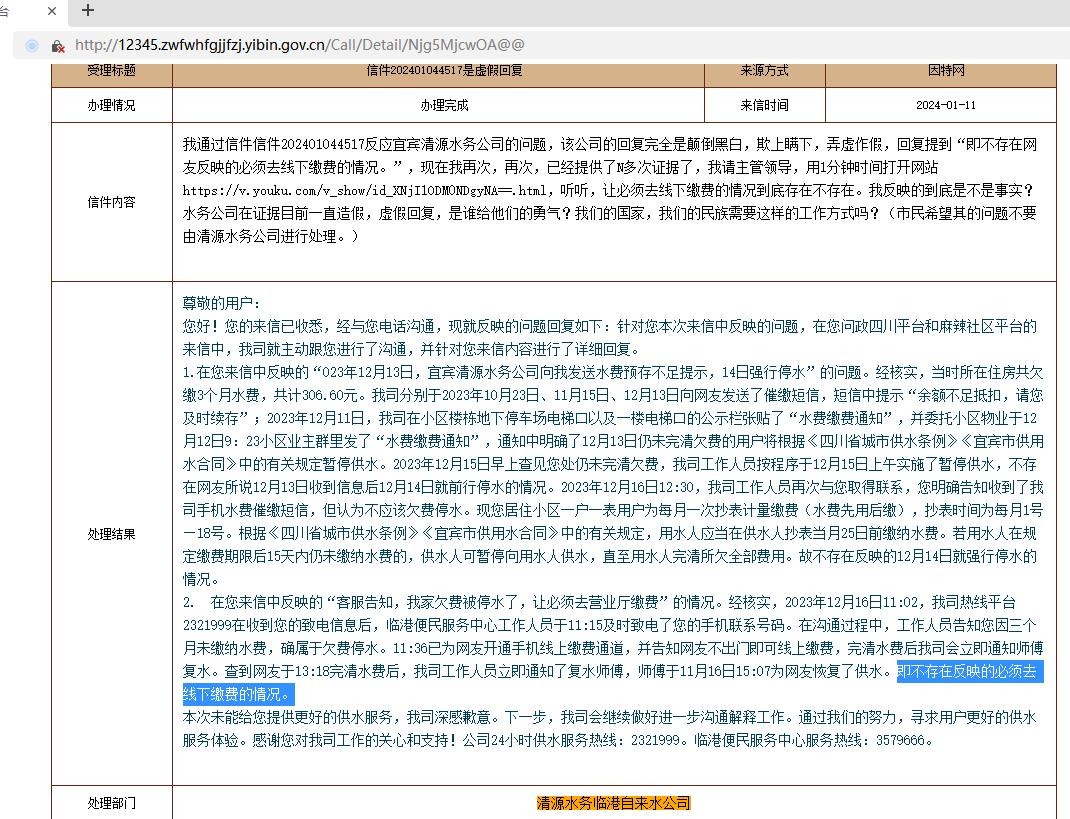The width and height of the screenshot is (1070, 819).
Task: Click the insecure connection lock icon
Action: coord(58,46)
